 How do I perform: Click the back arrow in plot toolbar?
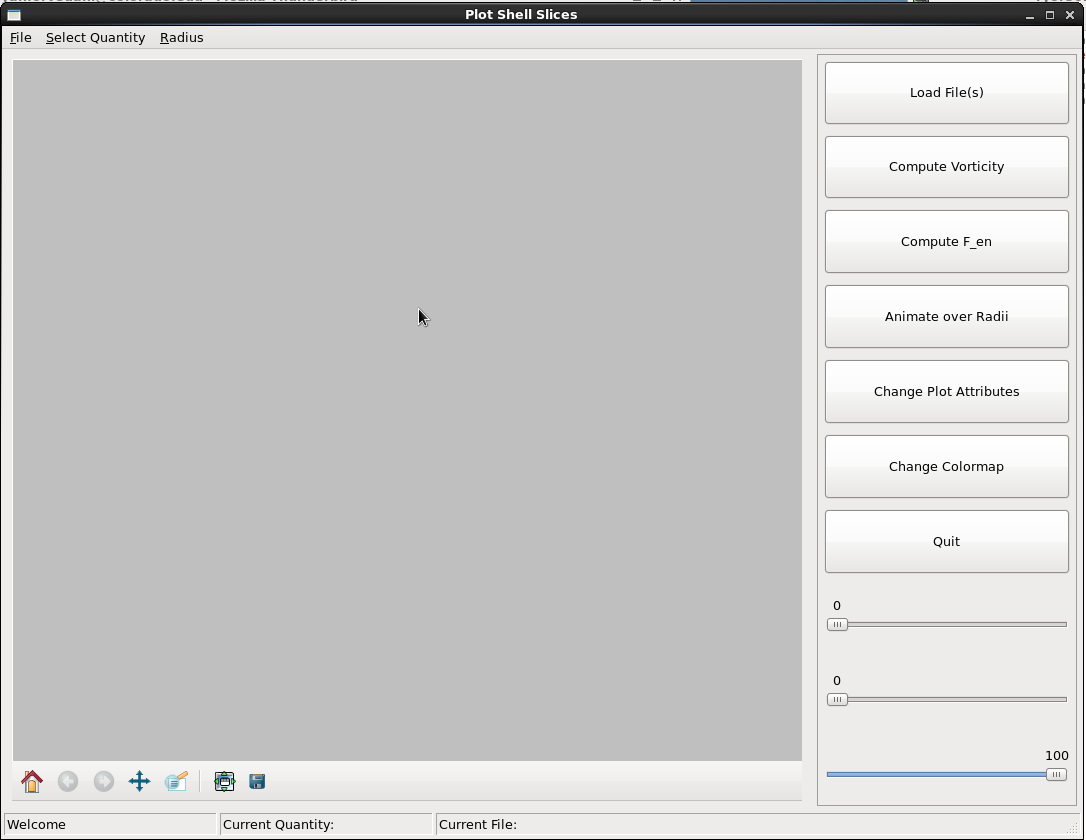68,781
